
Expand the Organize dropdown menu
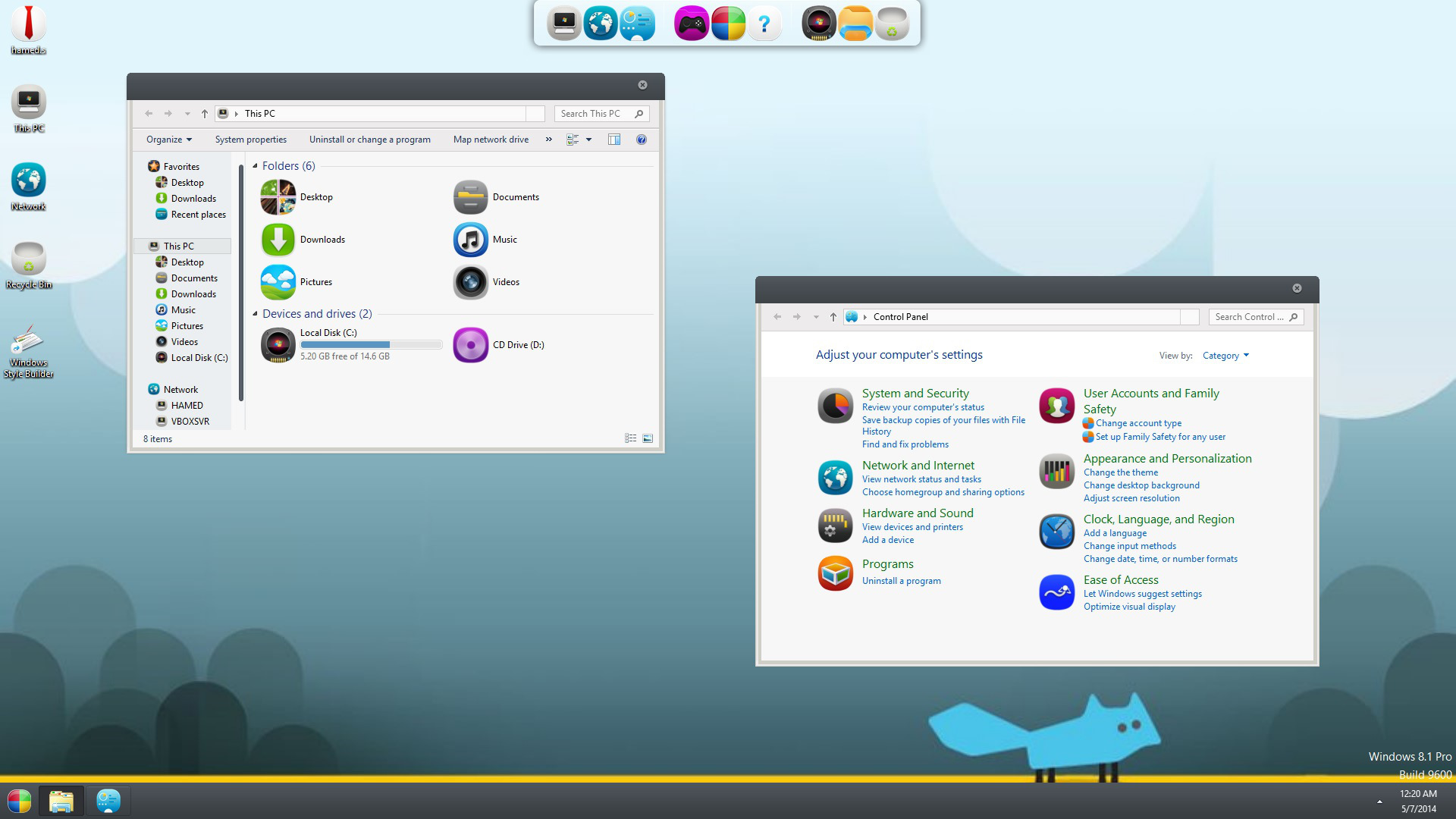(x=168, y=139)
